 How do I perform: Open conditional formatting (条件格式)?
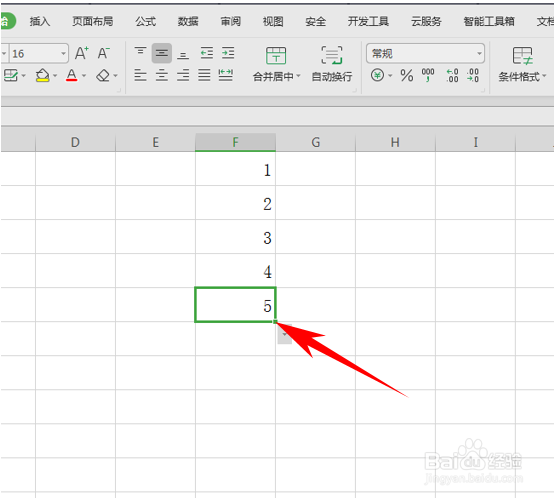(x=522, y=64)
